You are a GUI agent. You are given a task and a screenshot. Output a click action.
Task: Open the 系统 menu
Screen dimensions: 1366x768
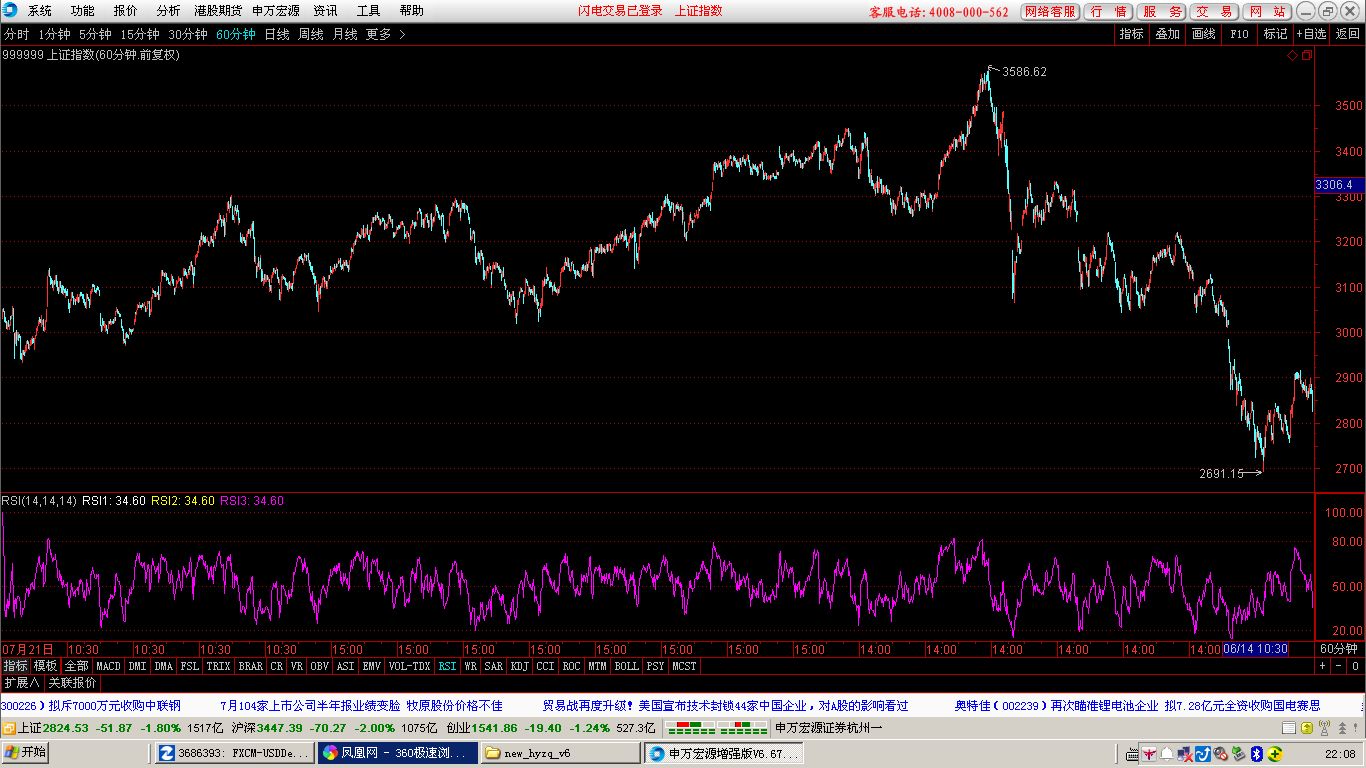(x=40, y=11)
